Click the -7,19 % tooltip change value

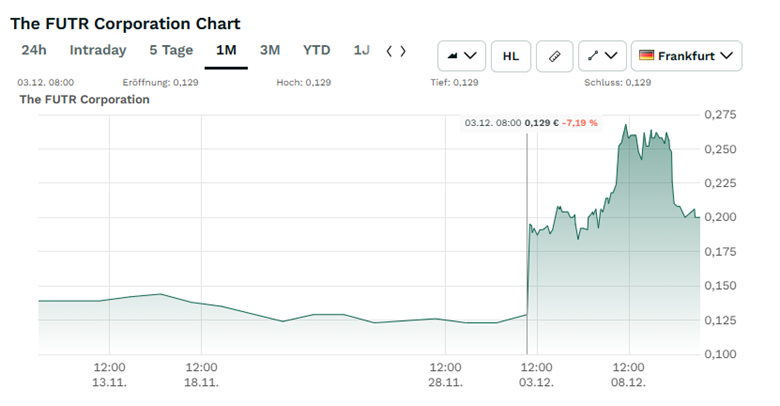(580, 123)
